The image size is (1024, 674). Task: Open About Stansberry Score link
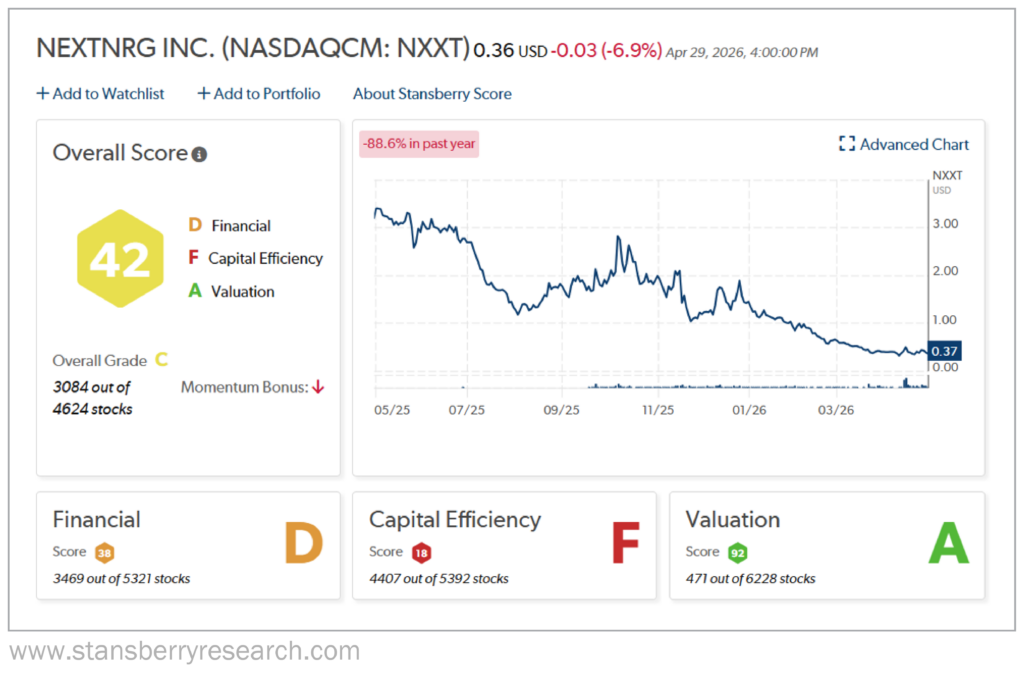point(432,94)
